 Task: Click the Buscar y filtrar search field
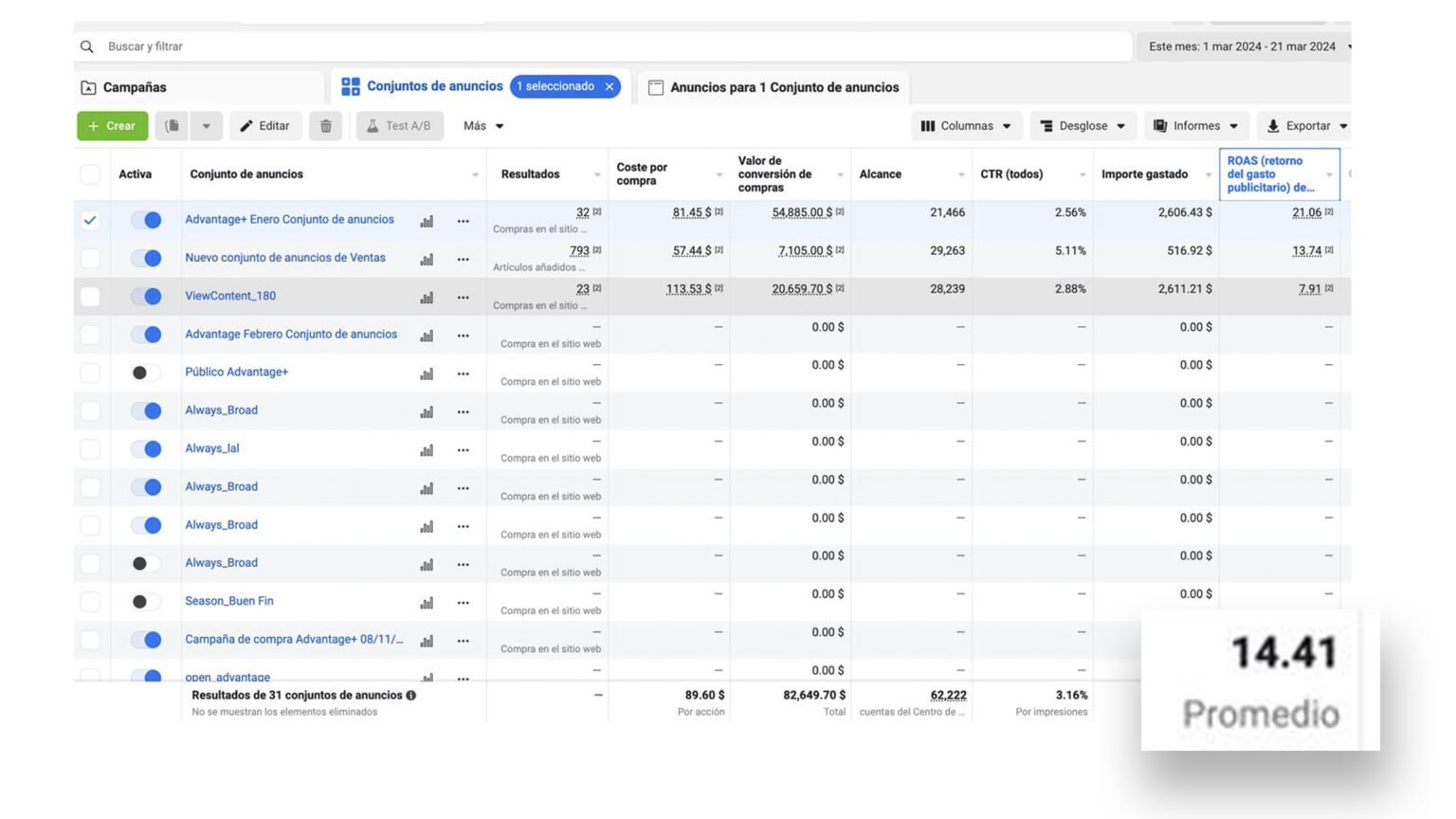(603, 46)
